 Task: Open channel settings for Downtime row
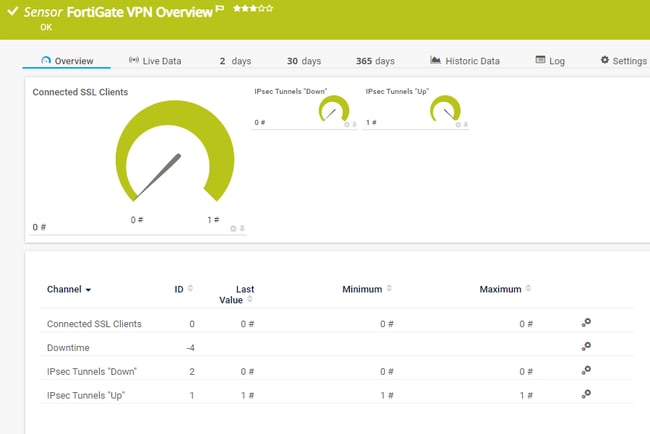point(586,347)
